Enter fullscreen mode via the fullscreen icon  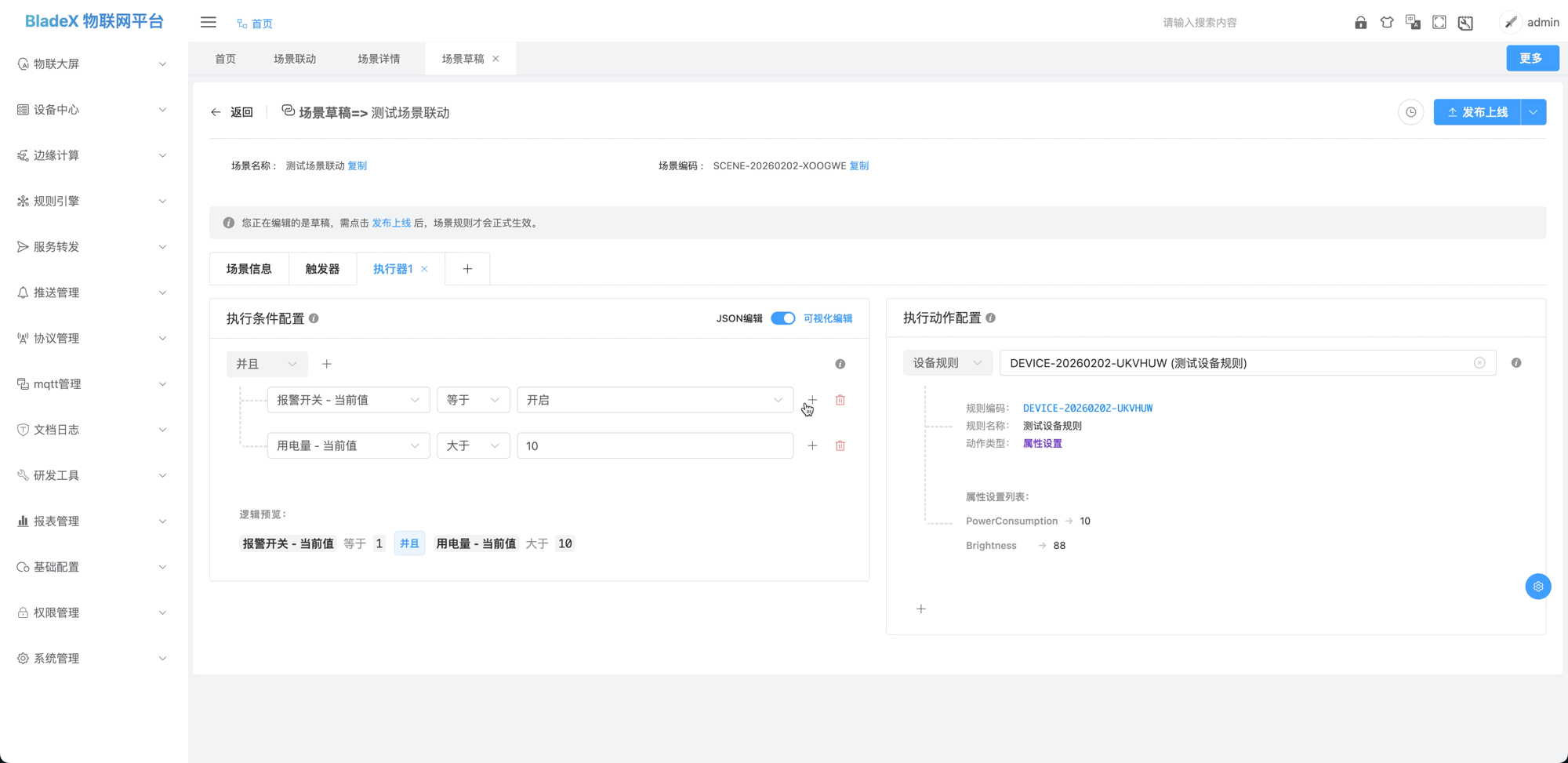1439,22
